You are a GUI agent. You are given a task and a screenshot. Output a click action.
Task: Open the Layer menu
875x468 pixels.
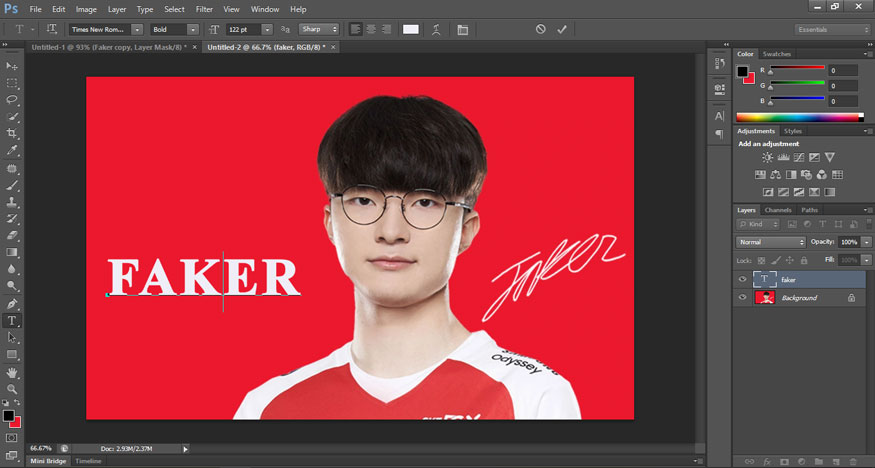point(117,9)
